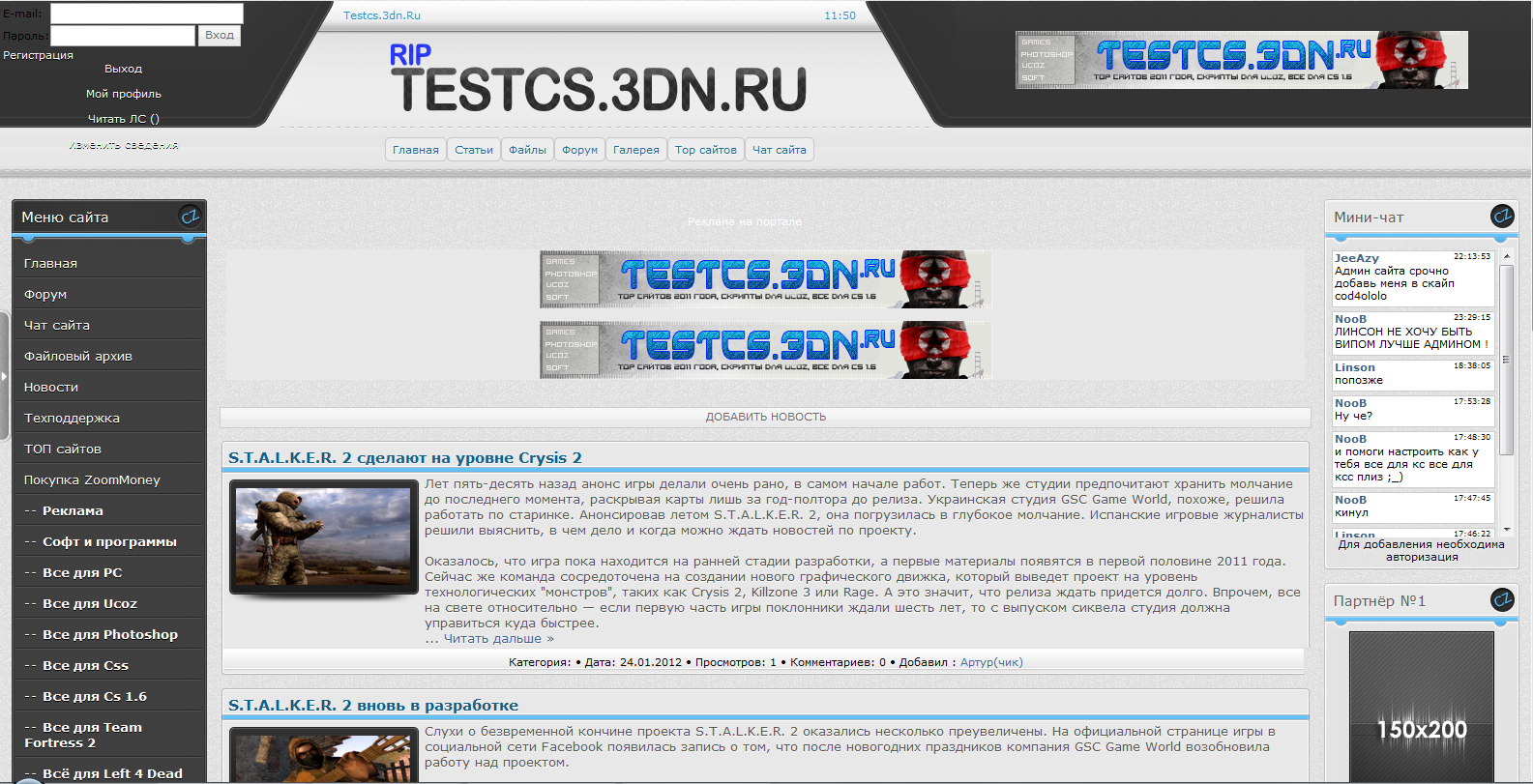Image resolution: width=1533 pixels, height=784 pixels.
Task: Open Чат сайта in top navigation bar
Action: pos(780,150)
